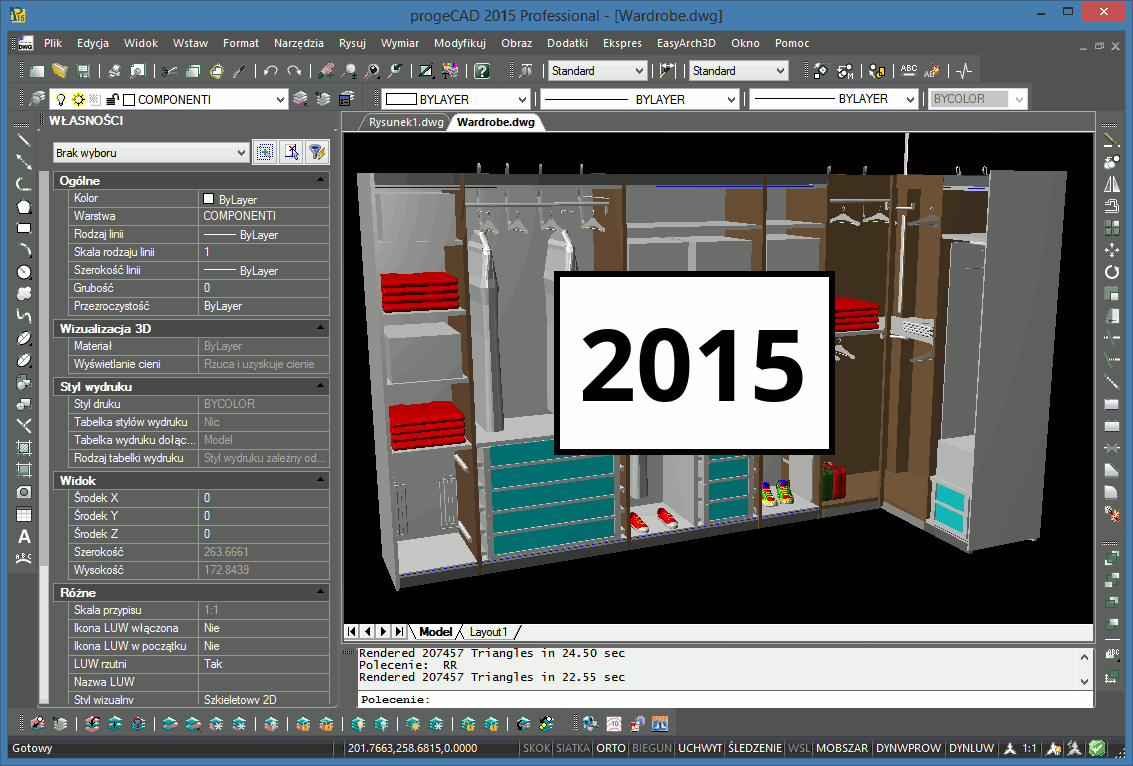Choose the Text tool marked A

coord(24,537)
